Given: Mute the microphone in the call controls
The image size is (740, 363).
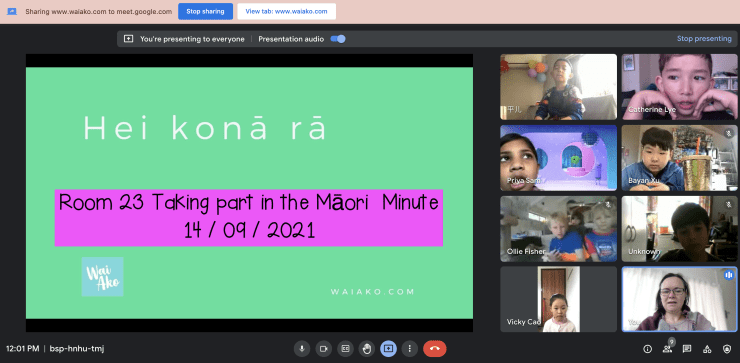Looking at the screenshot, I should (x=302, y=349).
